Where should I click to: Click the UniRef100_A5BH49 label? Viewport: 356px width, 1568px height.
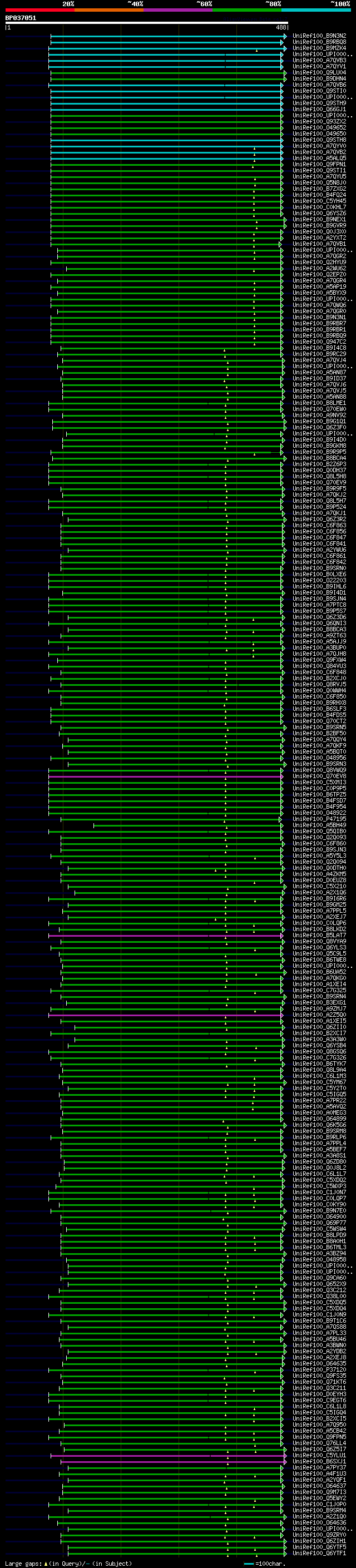319,825
